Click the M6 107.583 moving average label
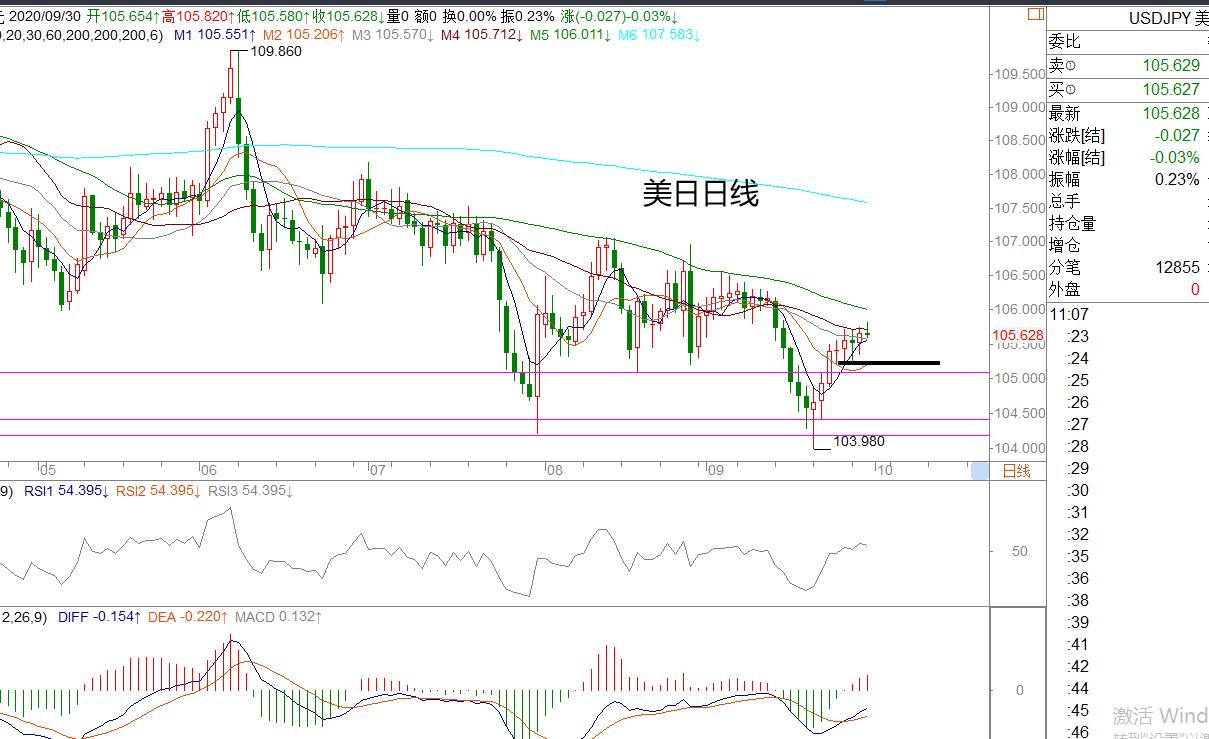The image size is (1209, 739). 659,34
